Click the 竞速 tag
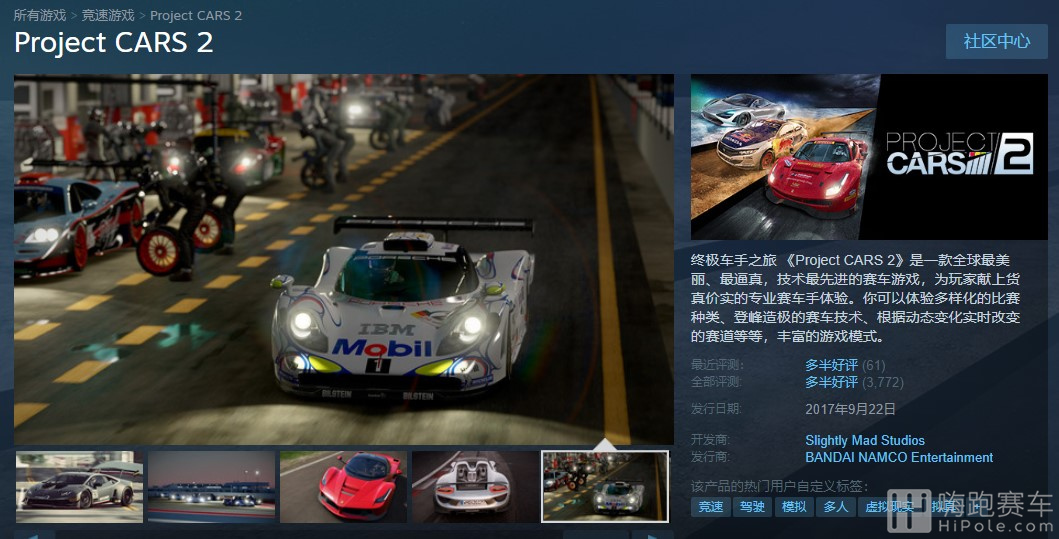 [711, 507]
